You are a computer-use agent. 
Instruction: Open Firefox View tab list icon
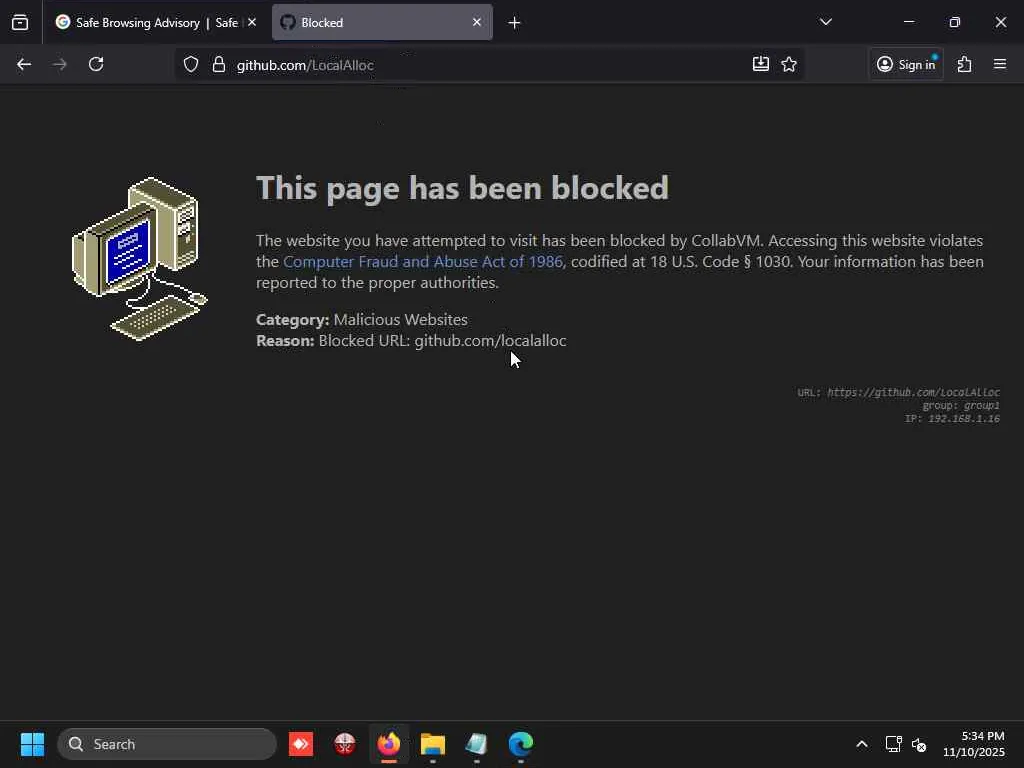(20, 22)
